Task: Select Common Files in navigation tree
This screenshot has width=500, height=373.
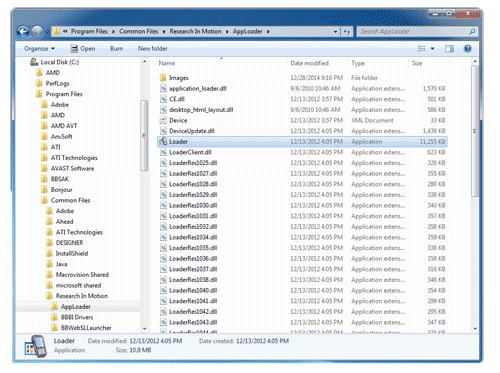Action: pyautogui.click(x=65, y=200)
